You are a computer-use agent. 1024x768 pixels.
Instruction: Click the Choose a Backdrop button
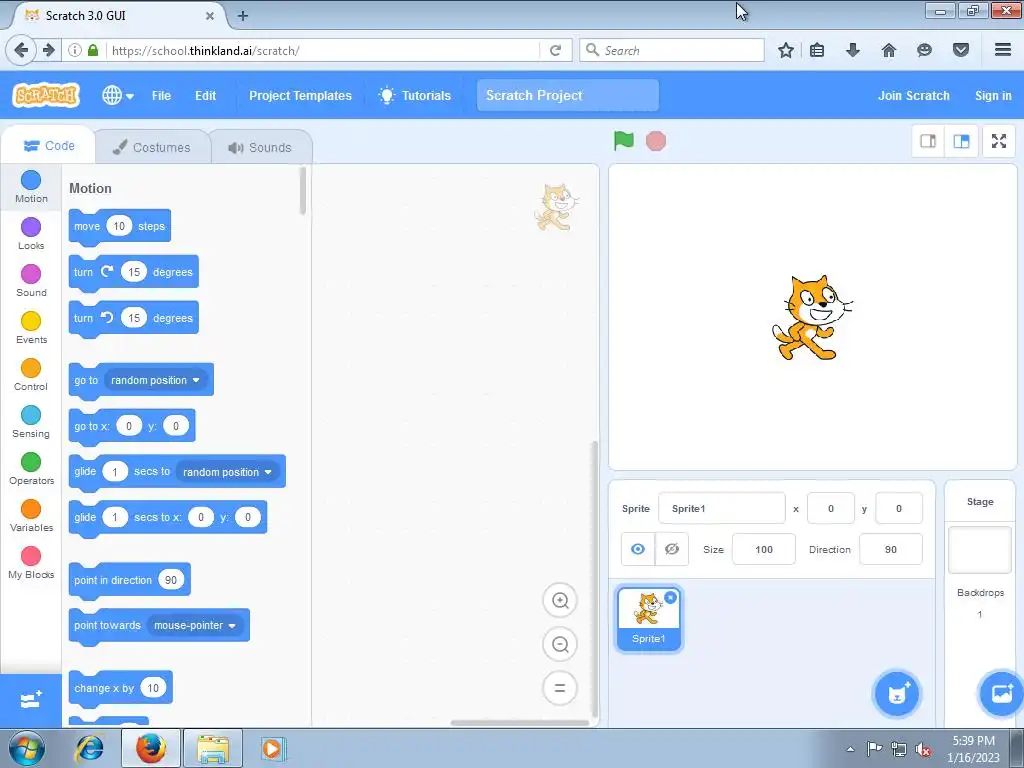pyautogui.click(x=1002, y=694)
